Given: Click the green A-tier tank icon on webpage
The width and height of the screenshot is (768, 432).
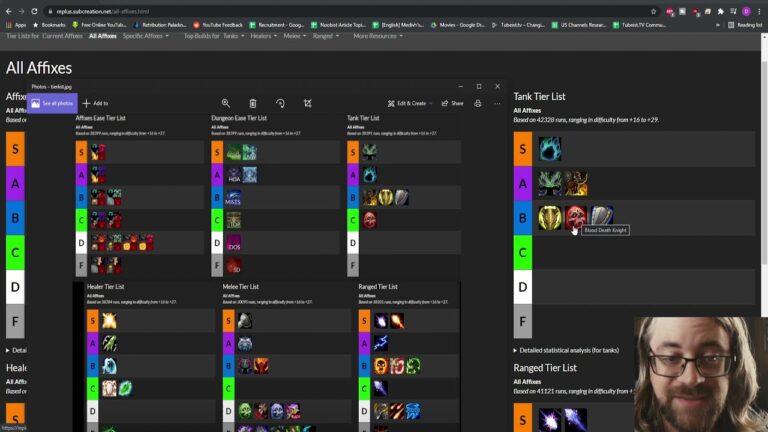Looking at the screenshot, I should [550, 183].
